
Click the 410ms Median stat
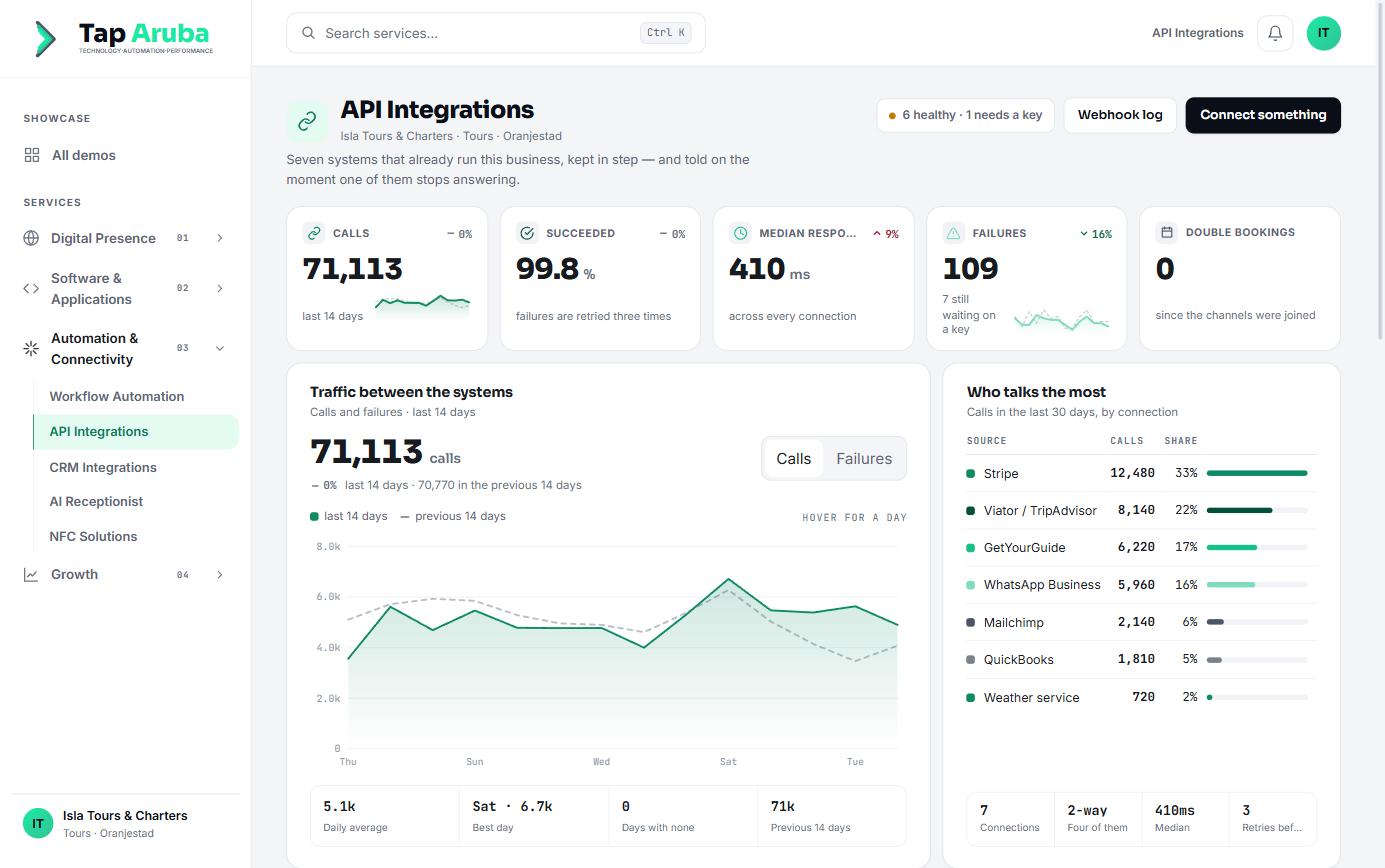1185,817
